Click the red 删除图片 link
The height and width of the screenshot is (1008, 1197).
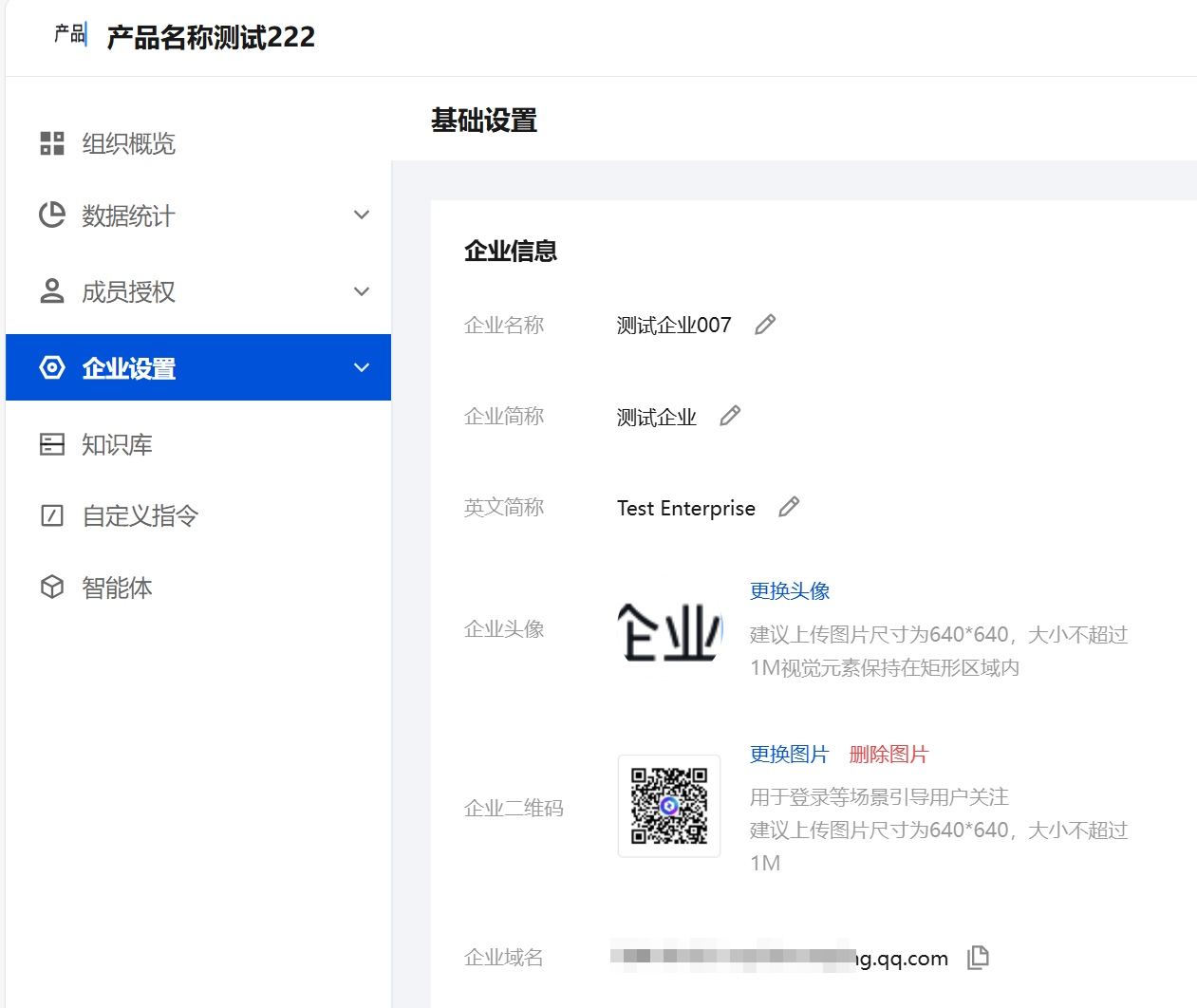[888, 754]
